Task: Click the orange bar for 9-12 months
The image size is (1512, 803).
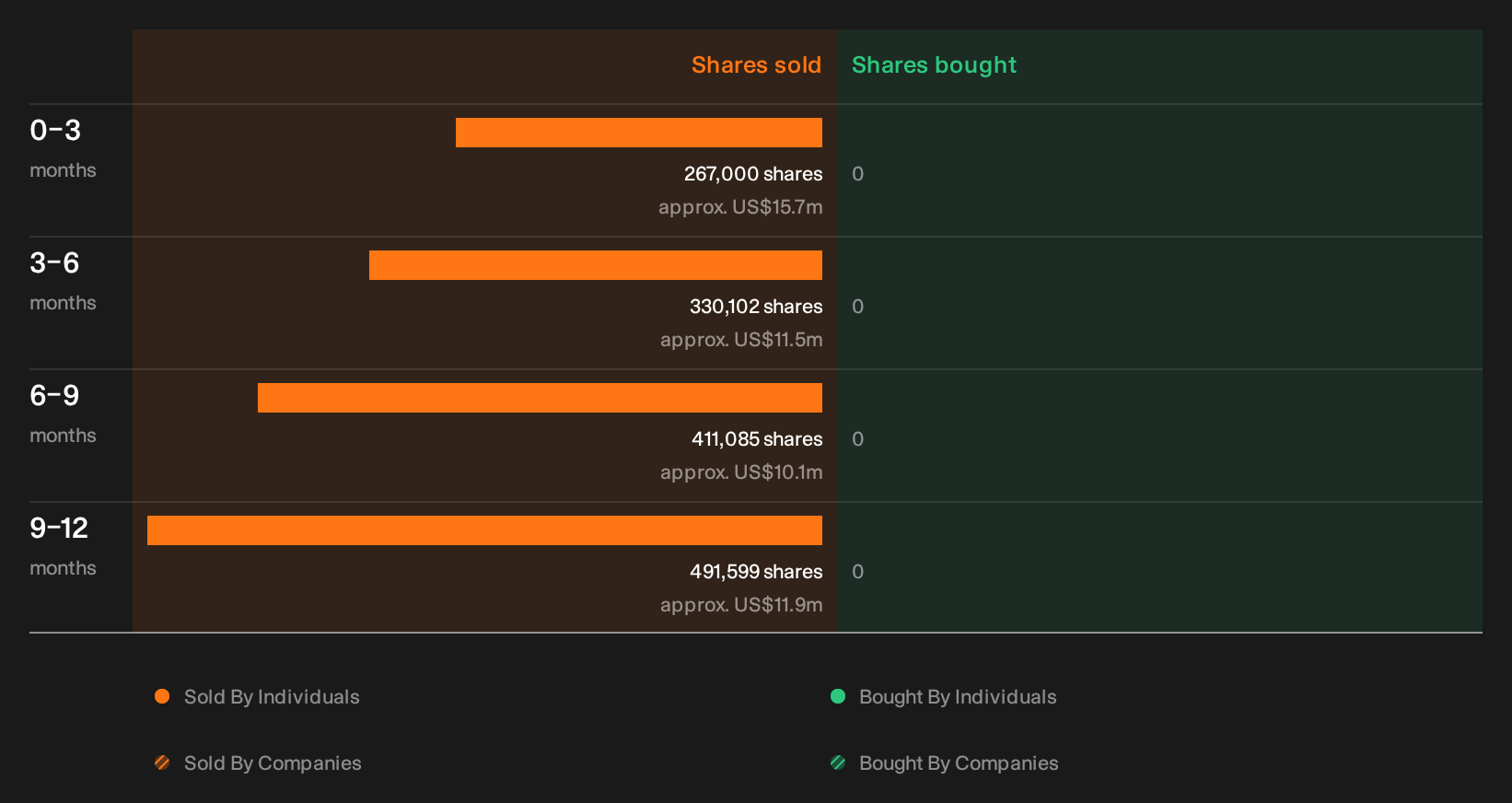Action: [484, 530]
